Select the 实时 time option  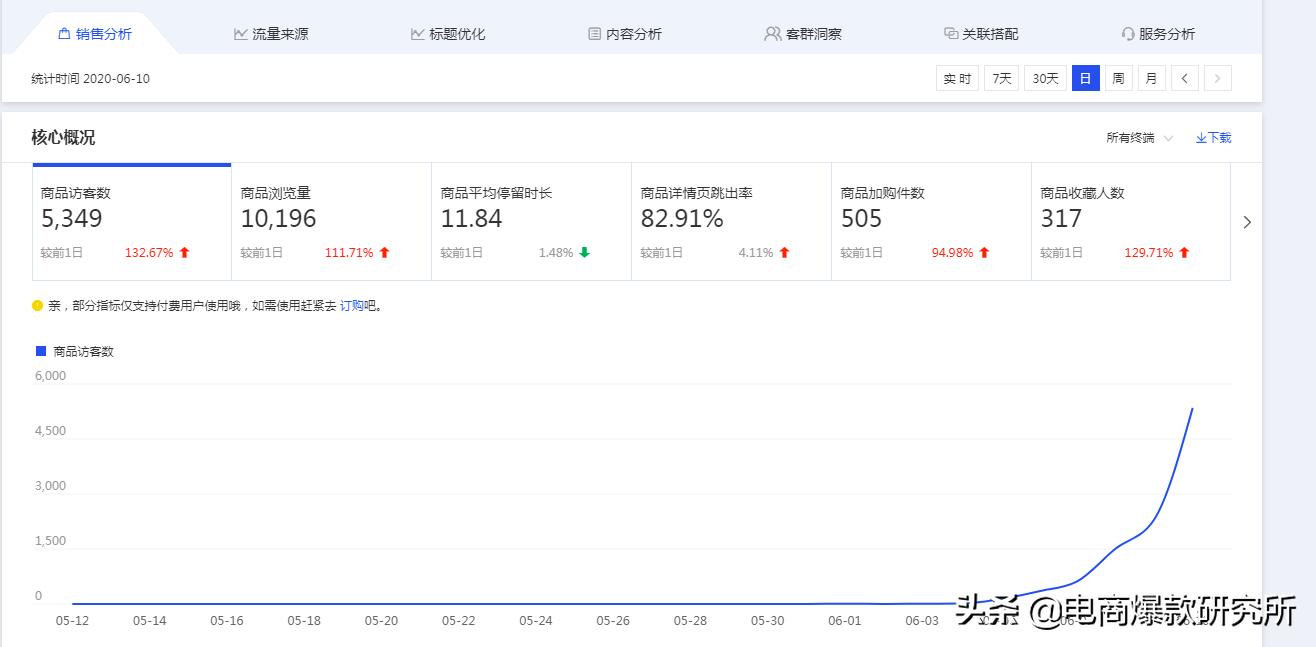point(956,77)
